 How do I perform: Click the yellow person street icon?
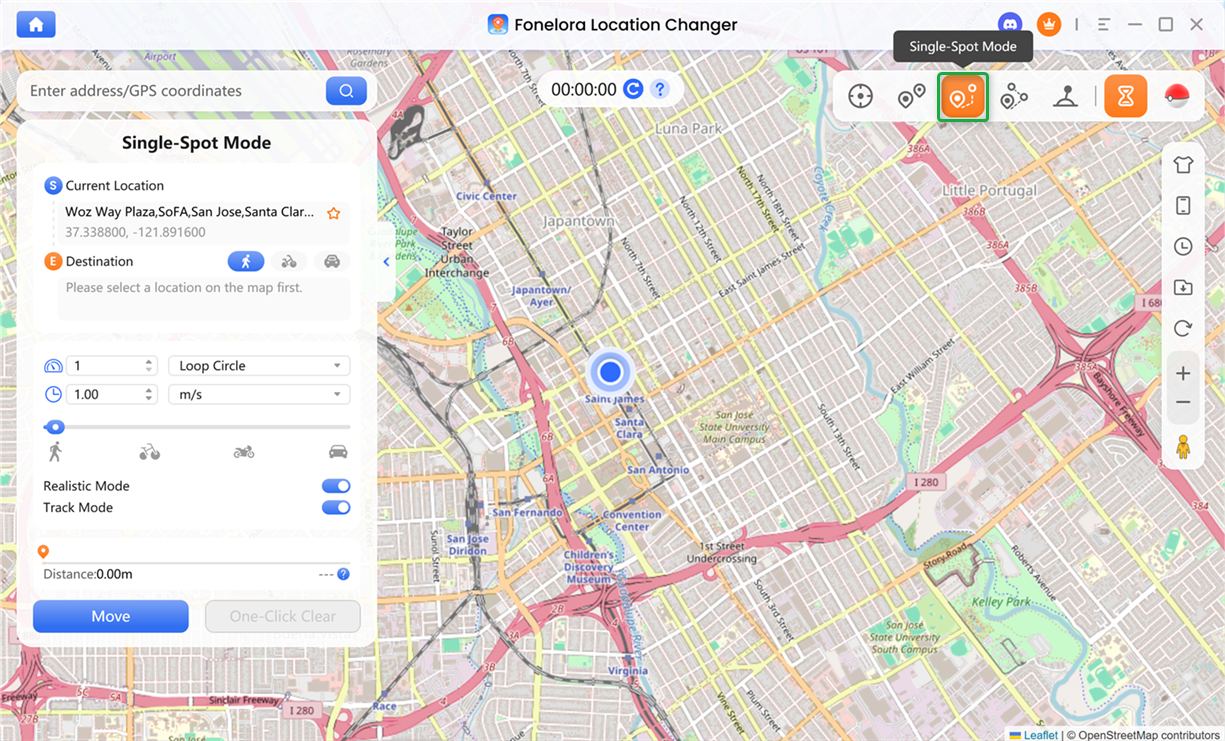coord(1183,447)
